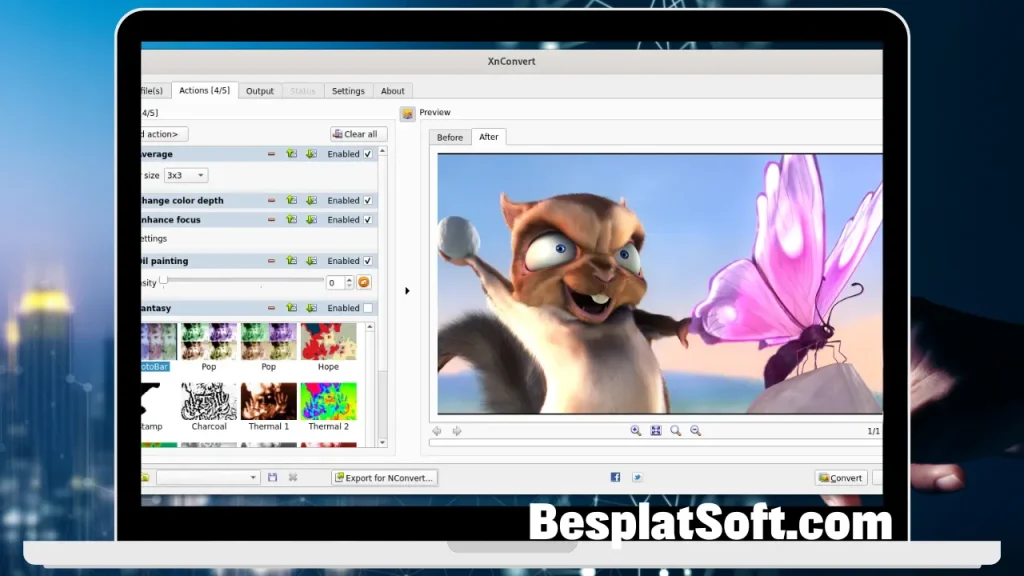The image size is (1024, 576).
Task: Uncheck Enabled for Oil painting
Action: (x=366, y=261)
